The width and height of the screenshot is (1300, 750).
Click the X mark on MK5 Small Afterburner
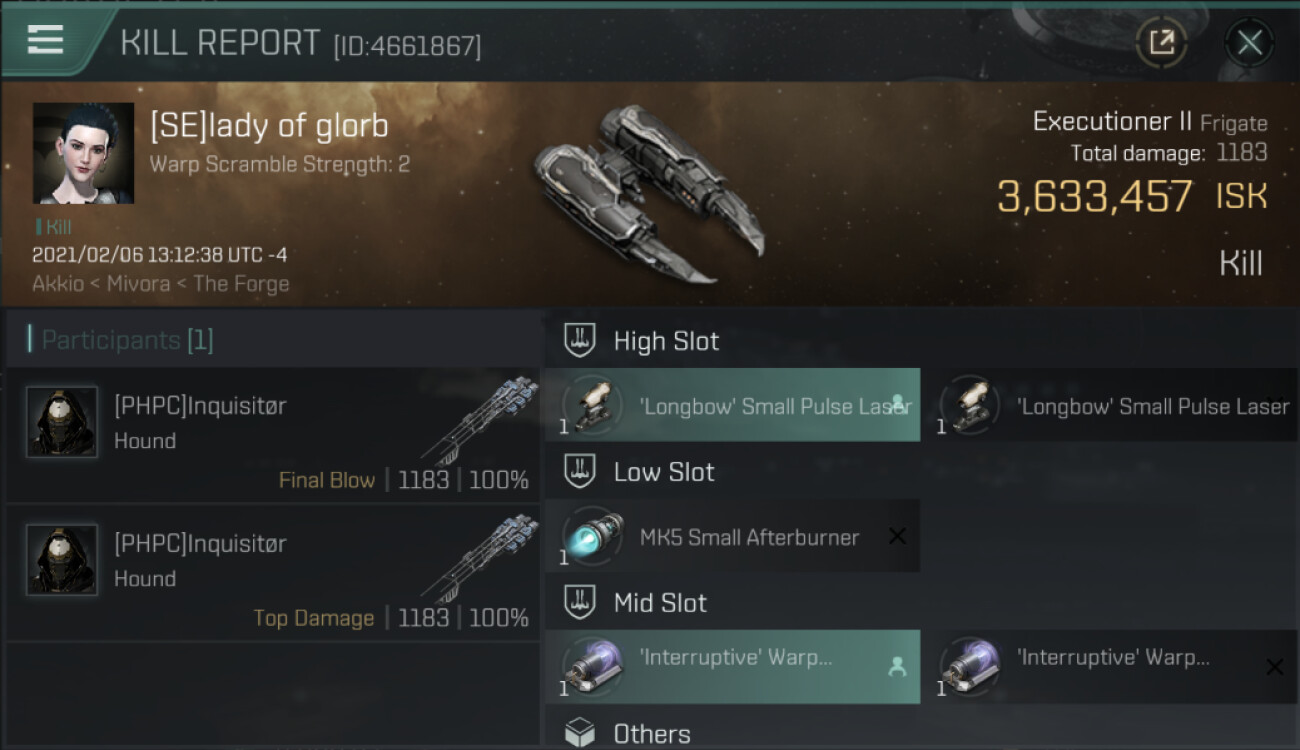[x=897, y=537]
